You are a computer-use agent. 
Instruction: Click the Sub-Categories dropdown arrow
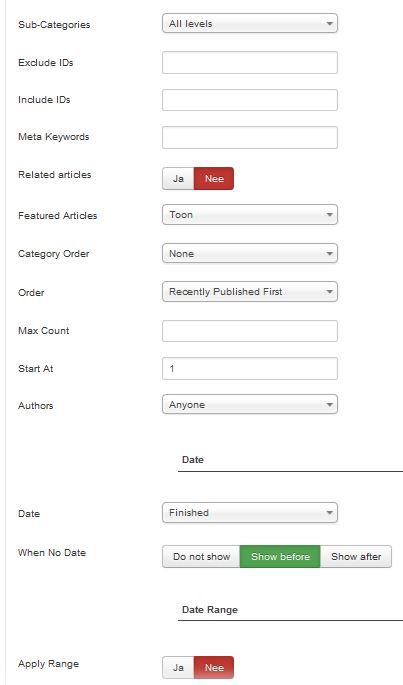pos(330,24)
